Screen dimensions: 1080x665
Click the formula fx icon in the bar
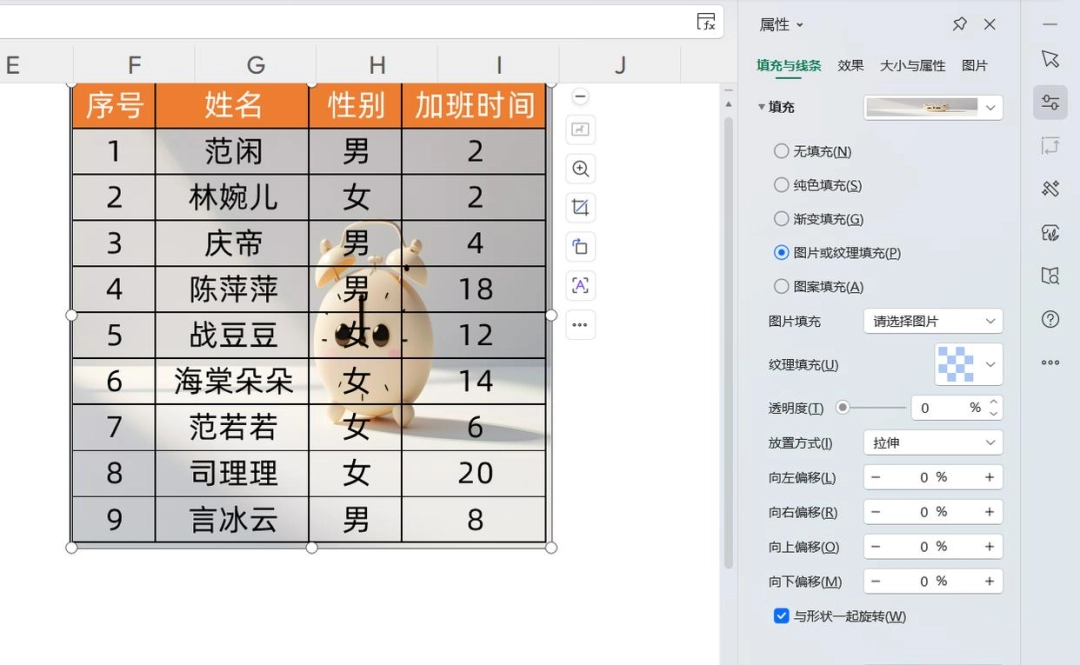pyautogui.click(x=706, y=22)
